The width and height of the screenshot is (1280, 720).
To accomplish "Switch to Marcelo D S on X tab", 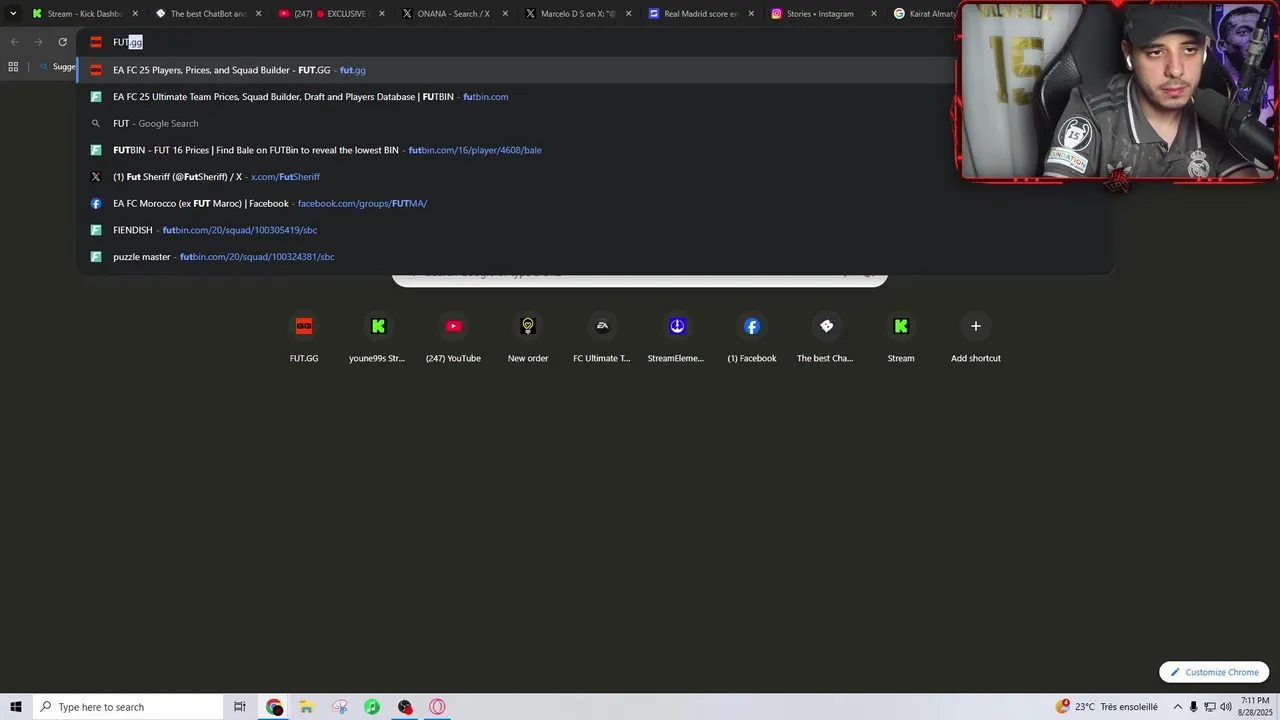I will tap(577, 14).
